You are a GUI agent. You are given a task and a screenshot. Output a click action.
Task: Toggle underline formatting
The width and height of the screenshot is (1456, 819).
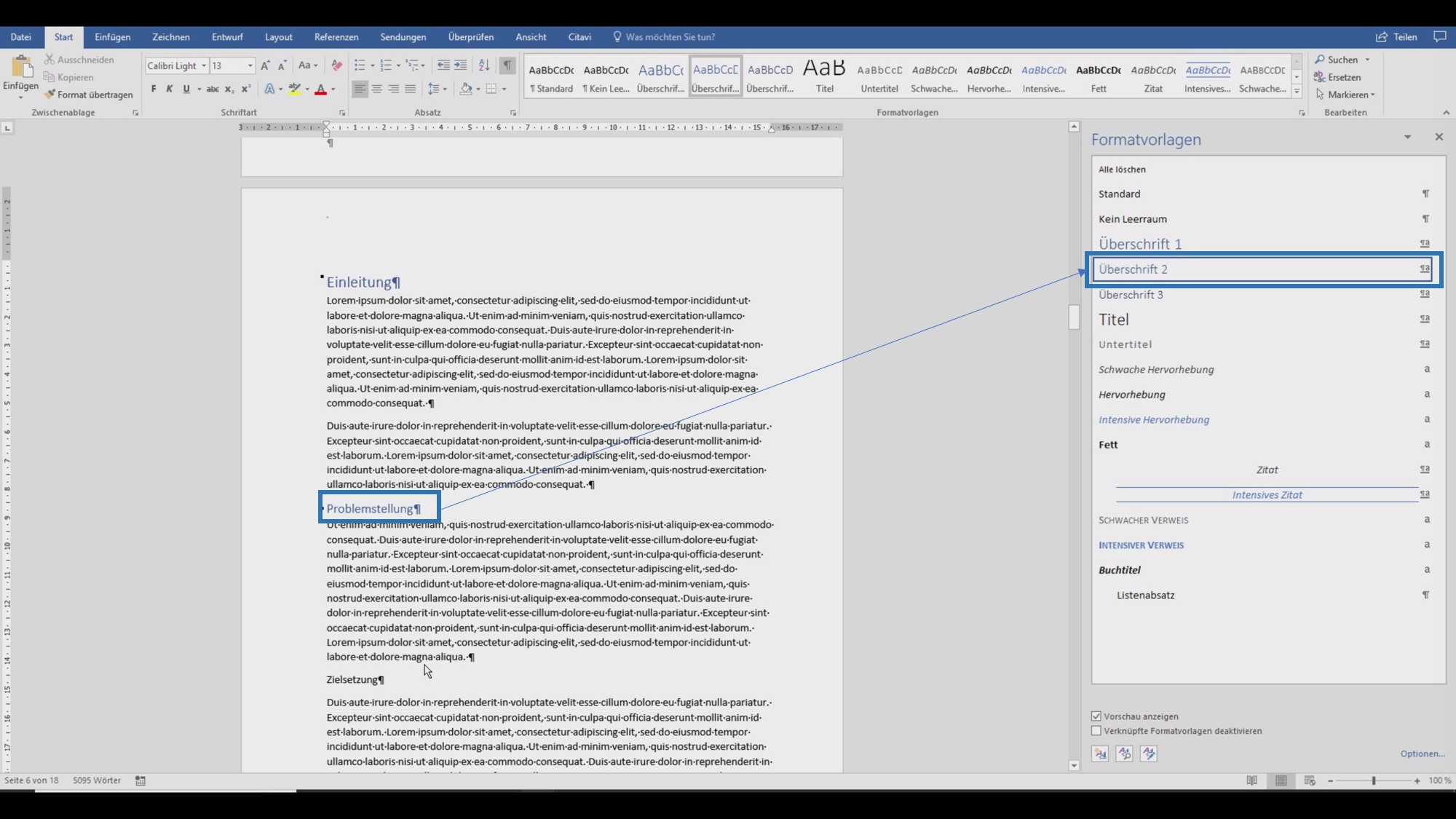click(x=186, y=89)
